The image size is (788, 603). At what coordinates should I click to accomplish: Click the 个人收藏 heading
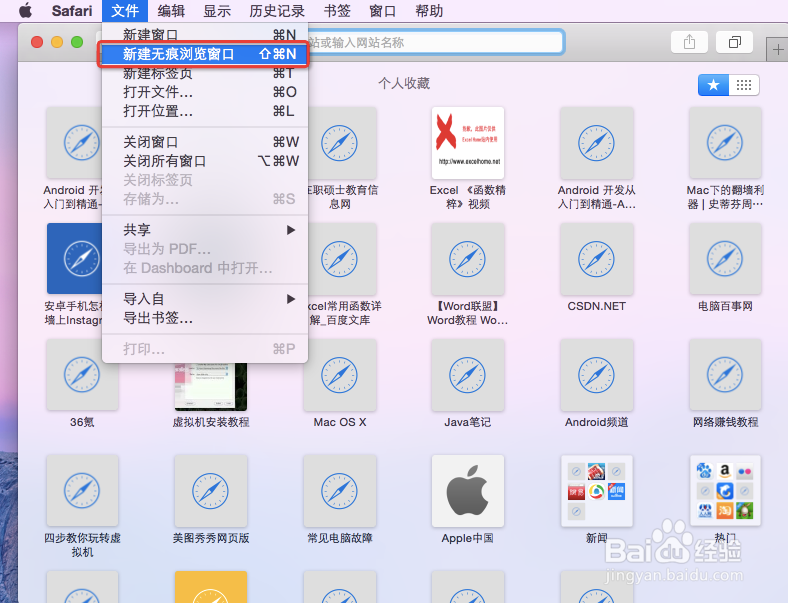[404, 83]
